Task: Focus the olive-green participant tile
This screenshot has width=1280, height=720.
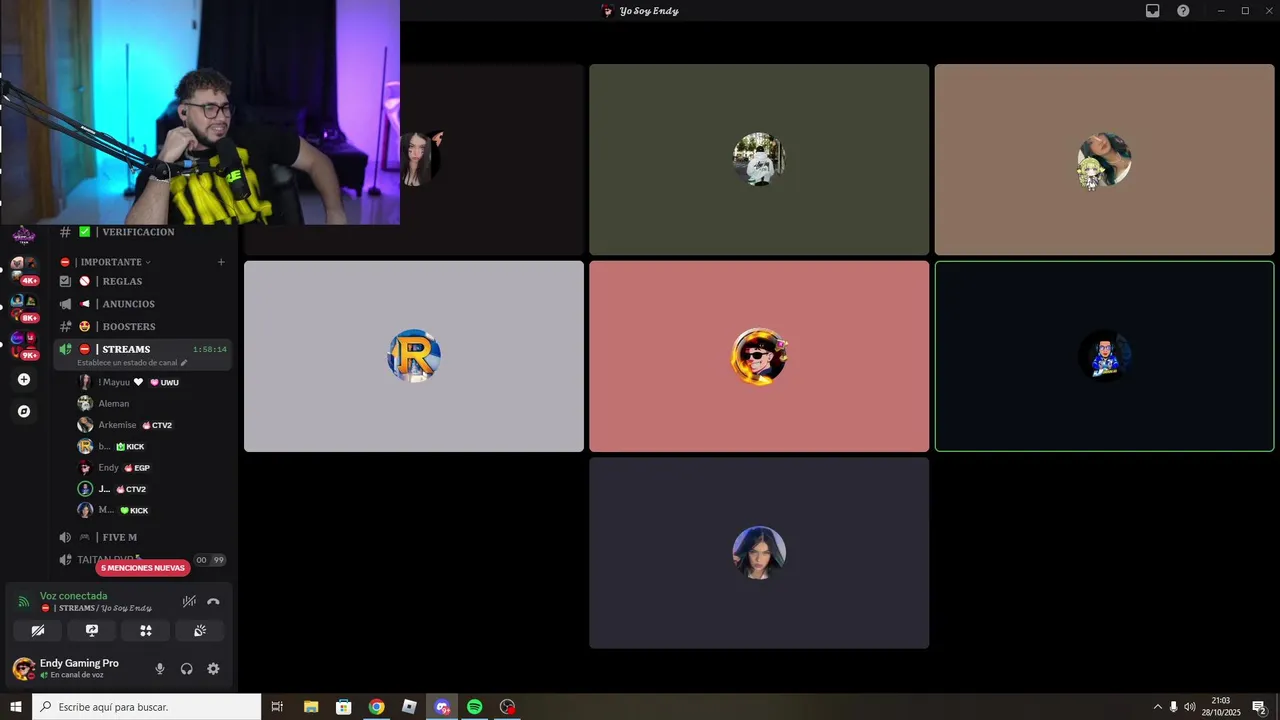Action: coord(759,160)
